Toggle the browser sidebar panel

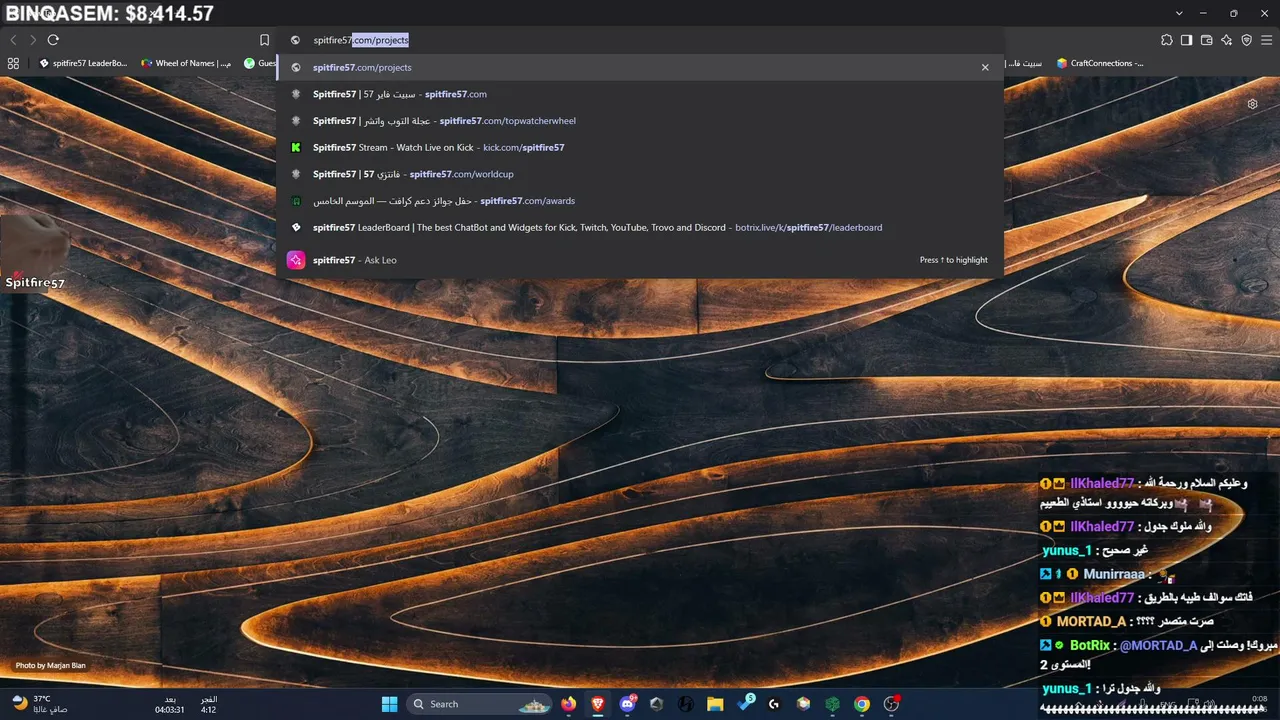1186,40
